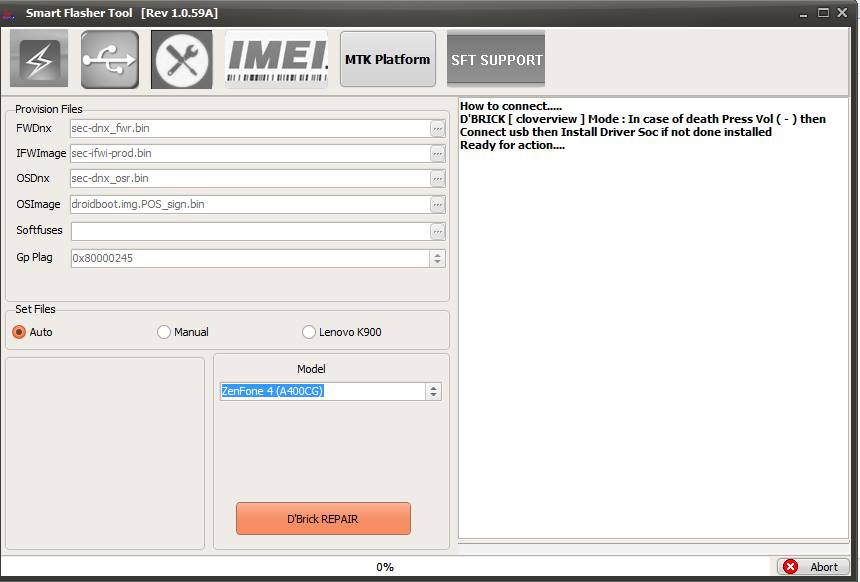Switch to Manual file mode
This screenshot has height=582, width=860.
pyautogui.click(x=163, y=331)
